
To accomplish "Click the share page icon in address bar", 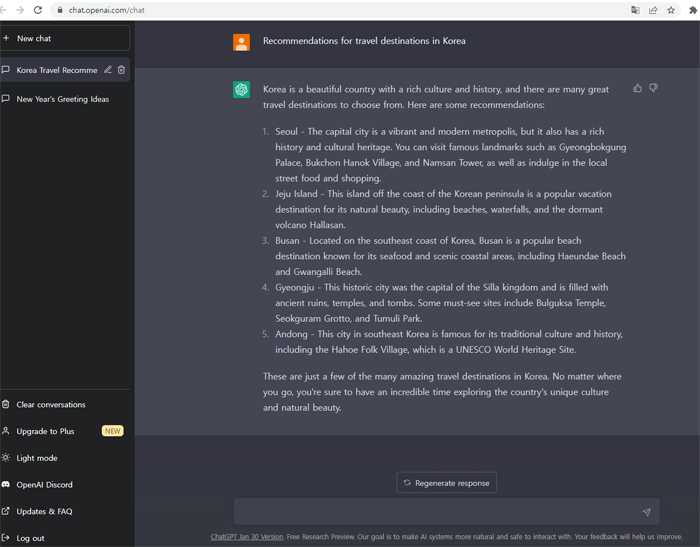I will (653, 10).
